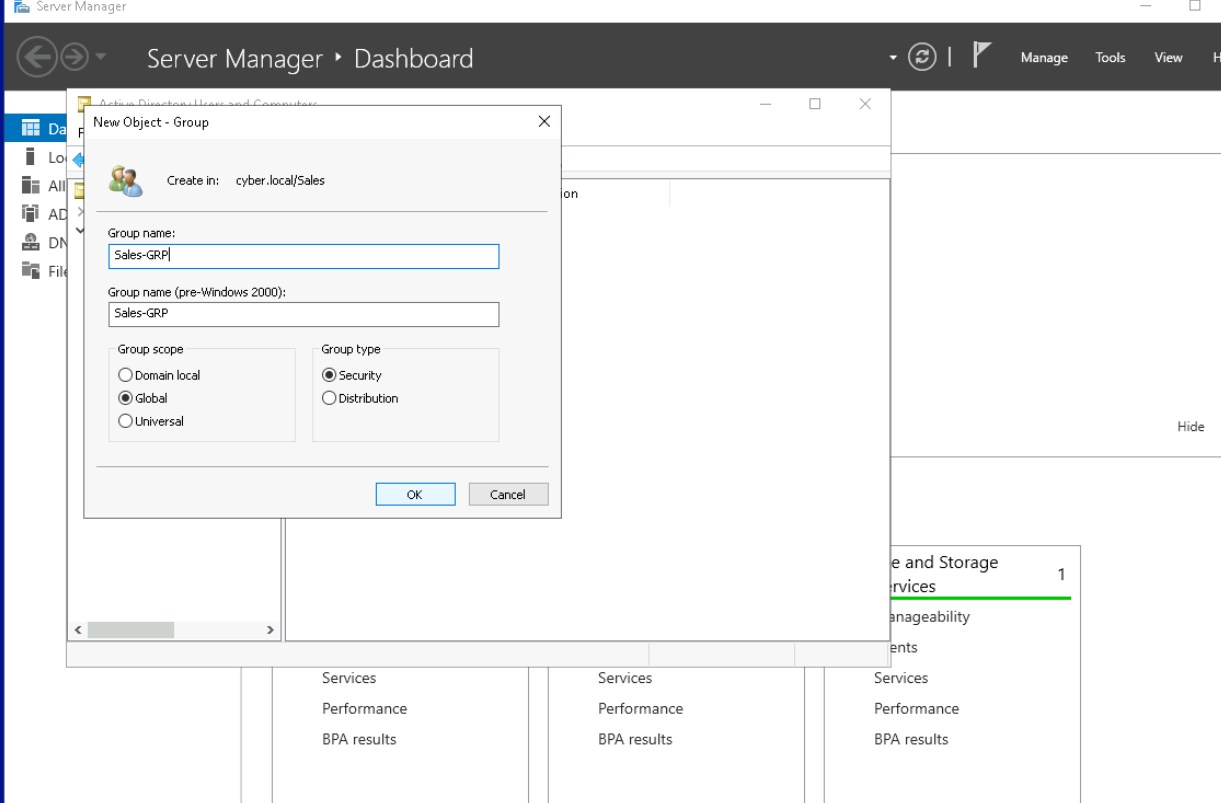This screenshot has width=1221, height=803.
Task: Select the File and Storage Services sidebar icon
Action: [31, 270]
